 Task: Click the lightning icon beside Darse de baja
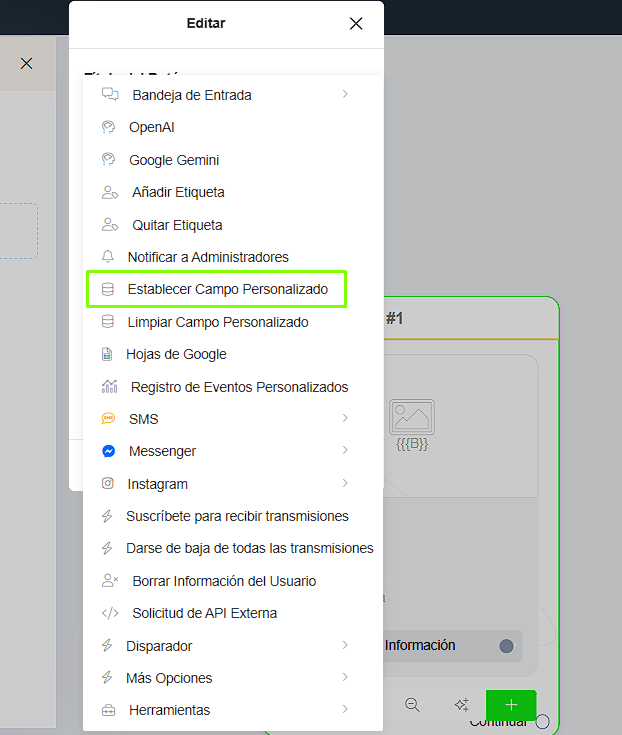click(x=107, y=548)
